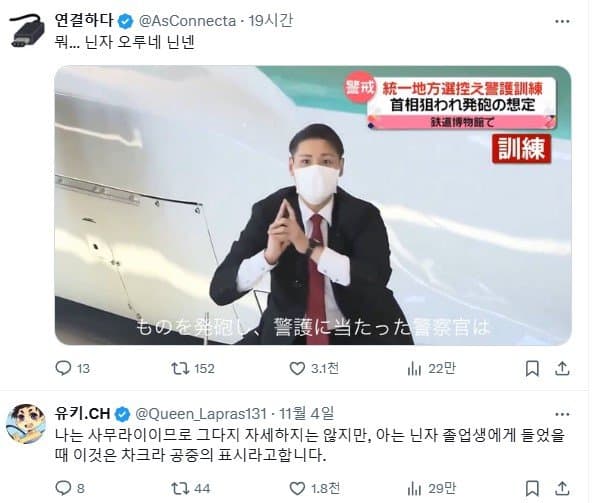This screenshot has width=595, height=503.
Task: Open the 11월 4일 timestamp link
Action: (307, 413)
